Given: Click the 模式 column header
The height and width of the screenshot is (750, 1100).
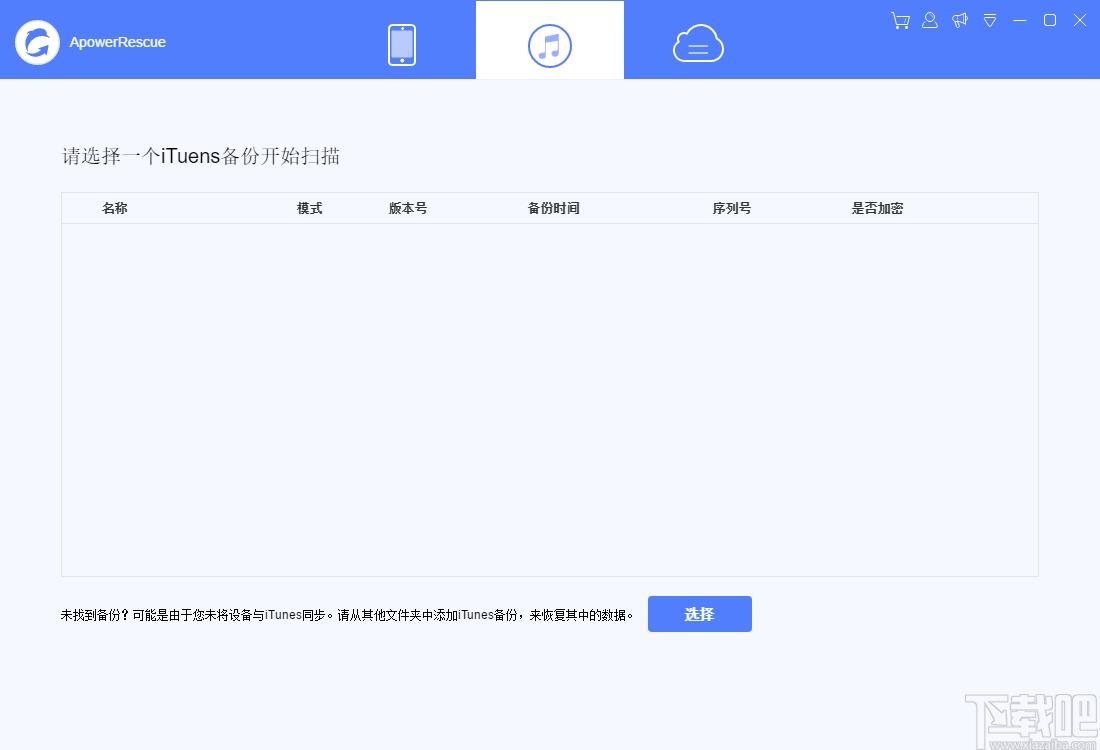Looking at the screenshot, I should [309, 208].
